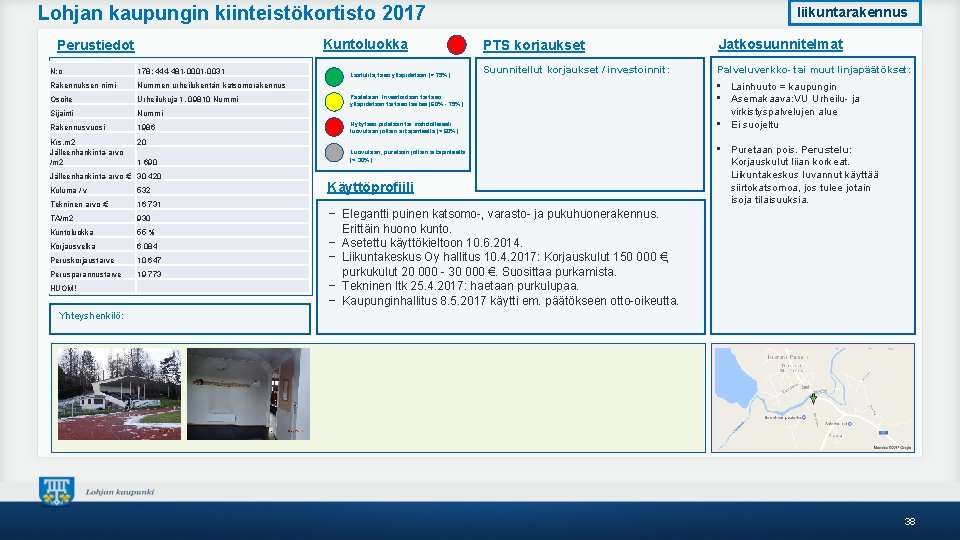Screen dimensions: 960x540
Task: Select the Rakennusvuosi label
Action: (78, 127)
